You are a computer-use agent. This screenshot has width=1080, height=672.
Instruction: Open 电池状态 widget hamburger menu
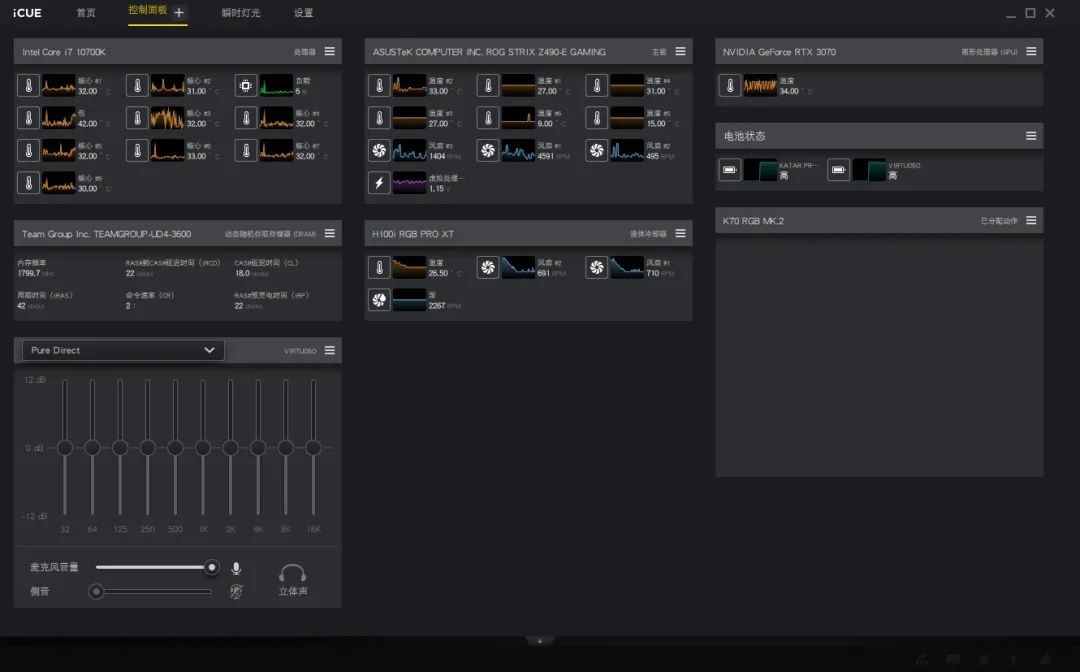pyautogui.click(x=1031, y=136)
